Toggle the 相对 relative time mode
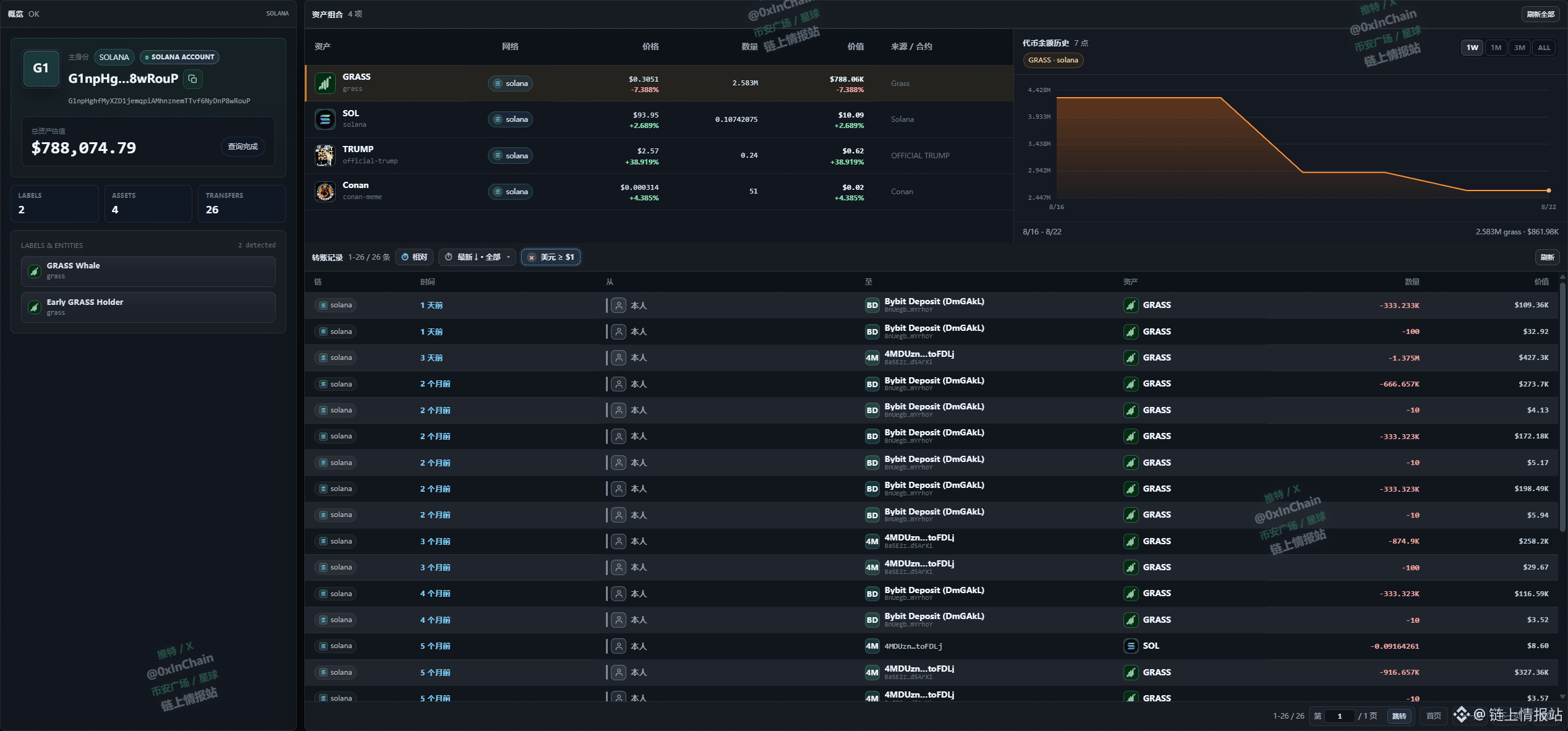 (x=414, y=257)
